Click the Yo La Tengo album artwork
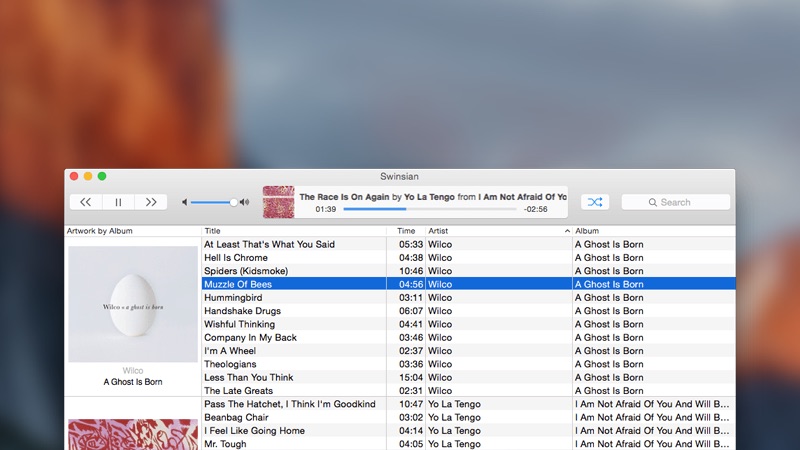The width and height of the screenshot is (800, 450). click(133, 434)
